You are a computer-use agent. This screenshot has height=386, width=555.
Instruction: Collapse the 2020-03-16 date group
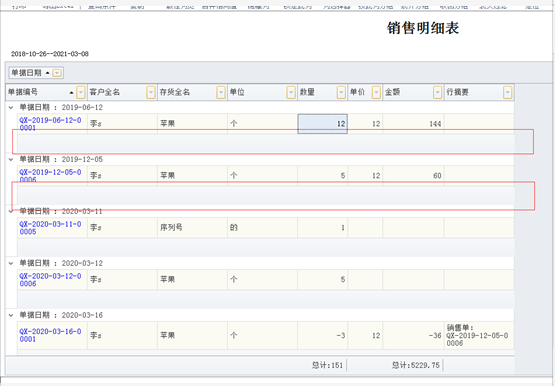(x=11, y=315)
